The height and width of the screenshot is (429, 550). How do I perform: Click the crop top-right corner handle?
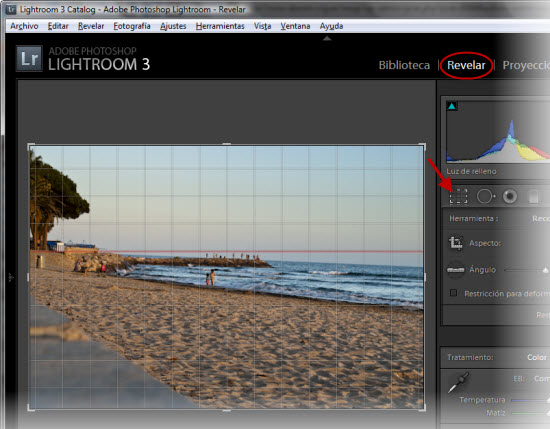point(422,147)
